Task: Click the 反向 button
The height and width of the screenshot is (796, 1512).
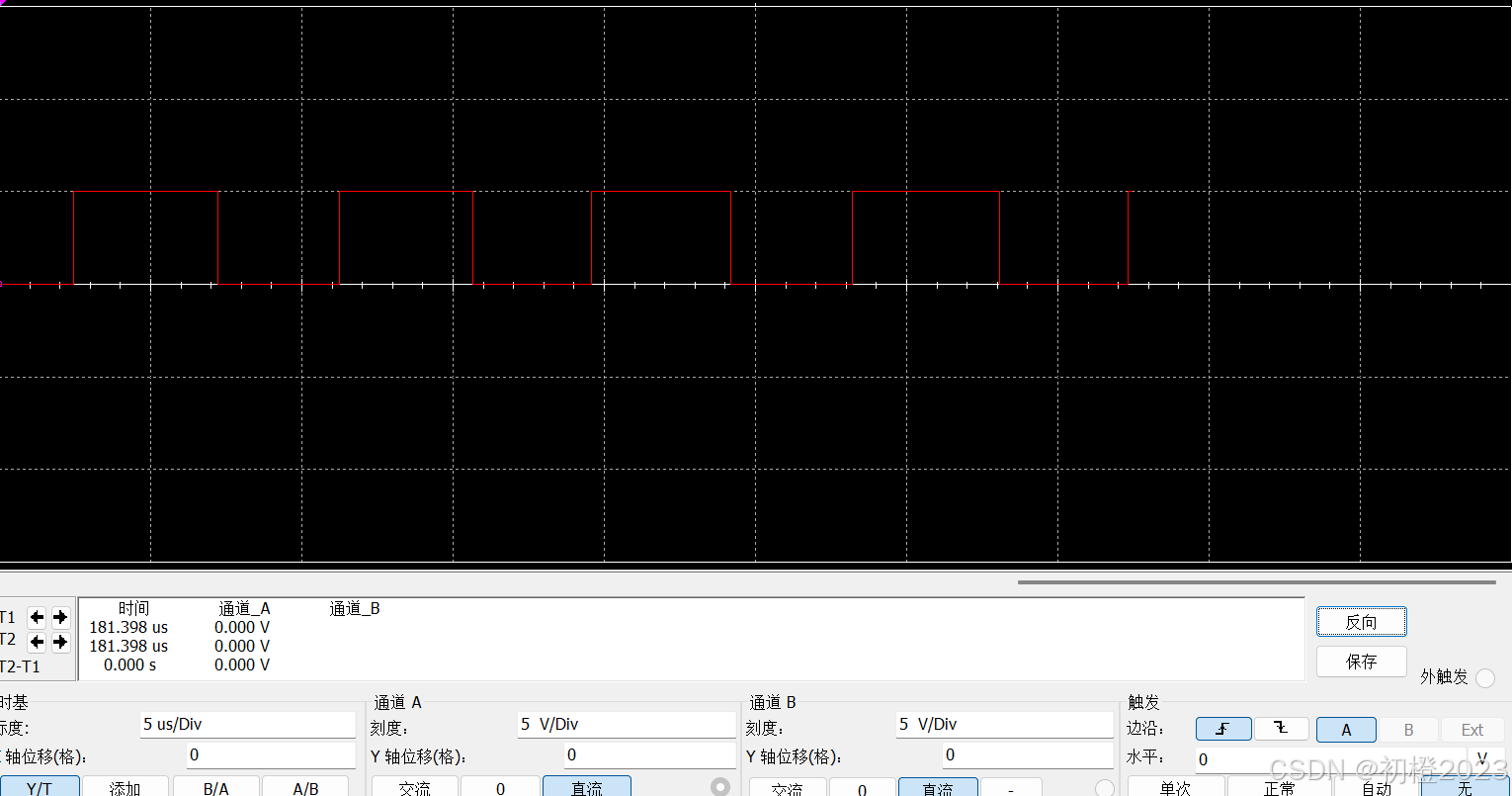Action: coord(1361,622)
